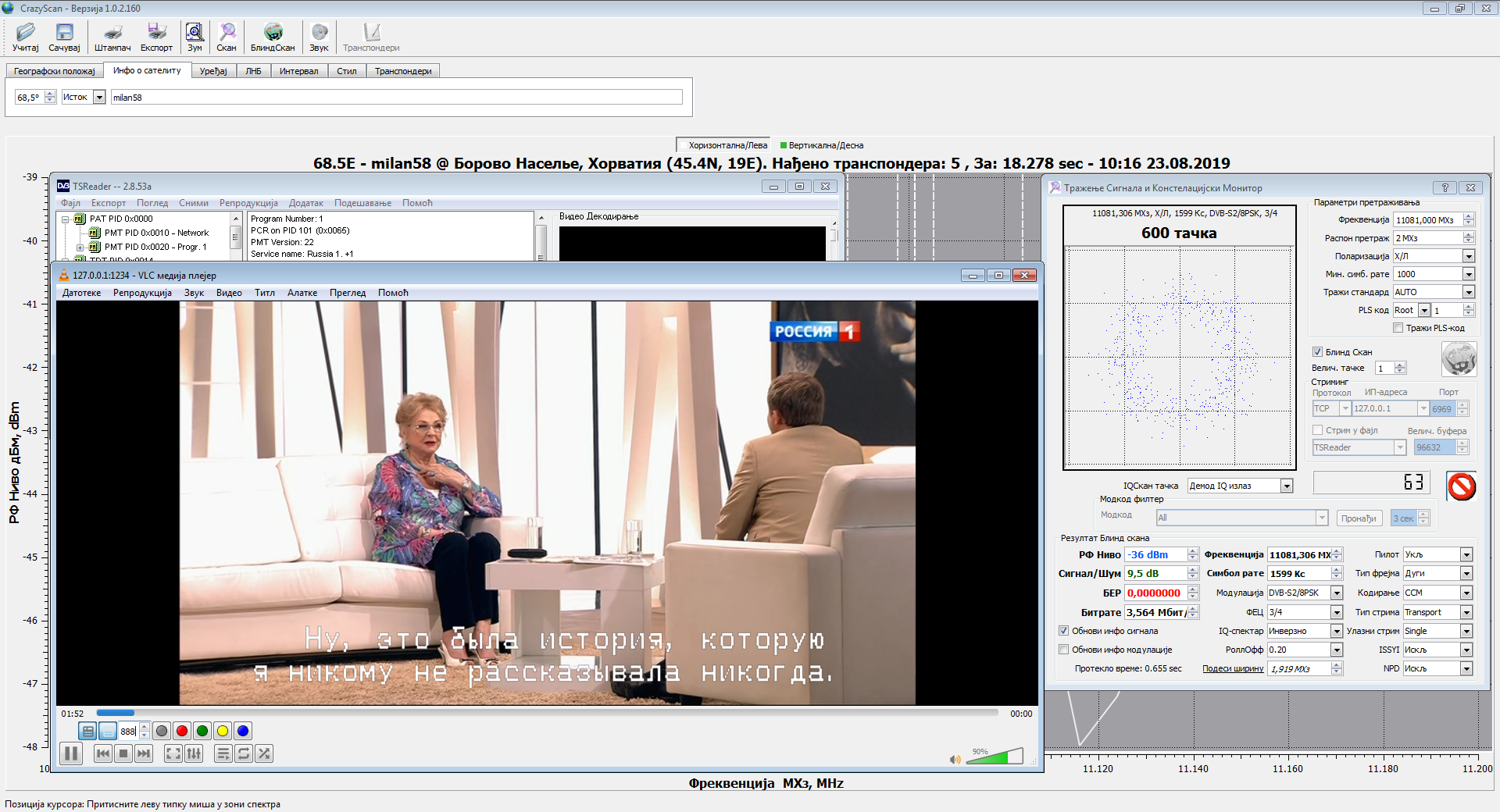Click the satellite name field milan58
The height and width of the screenshot is (812, 1500).
397,97
